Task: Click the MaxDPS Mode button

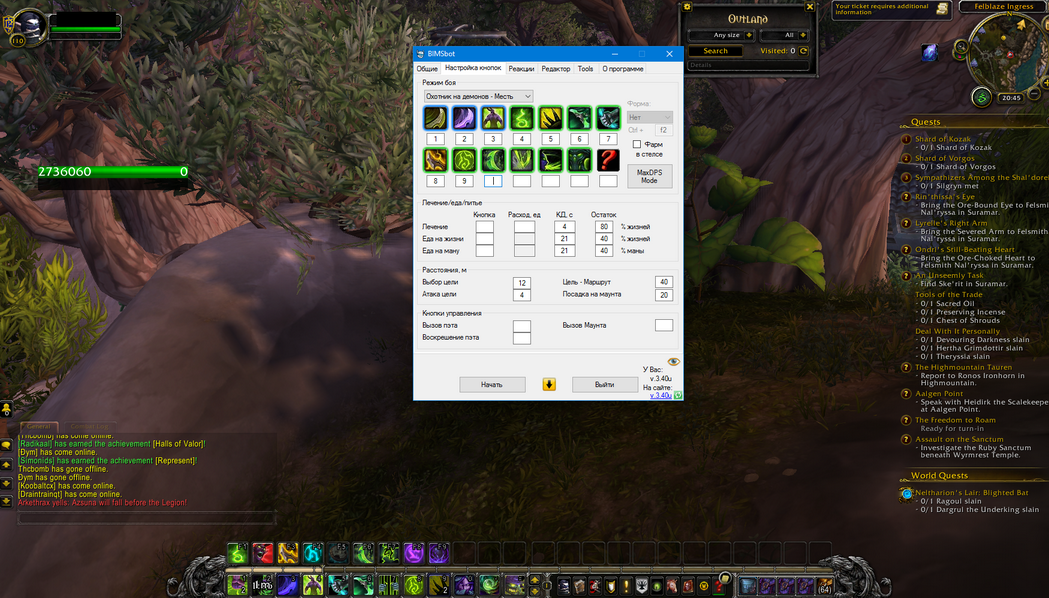Action: (x=649, y=176)
